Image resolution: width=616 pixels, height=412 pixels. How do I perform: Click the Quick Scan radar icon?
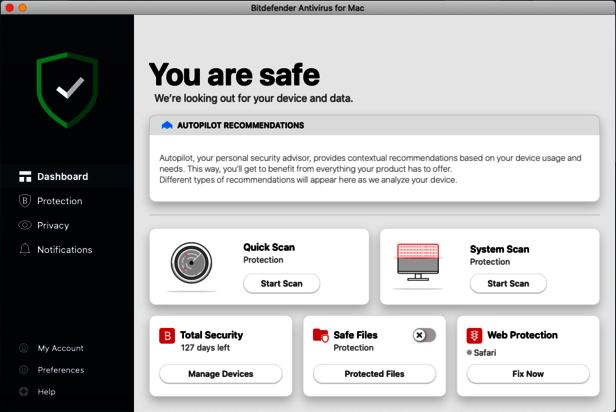(190, 265)
